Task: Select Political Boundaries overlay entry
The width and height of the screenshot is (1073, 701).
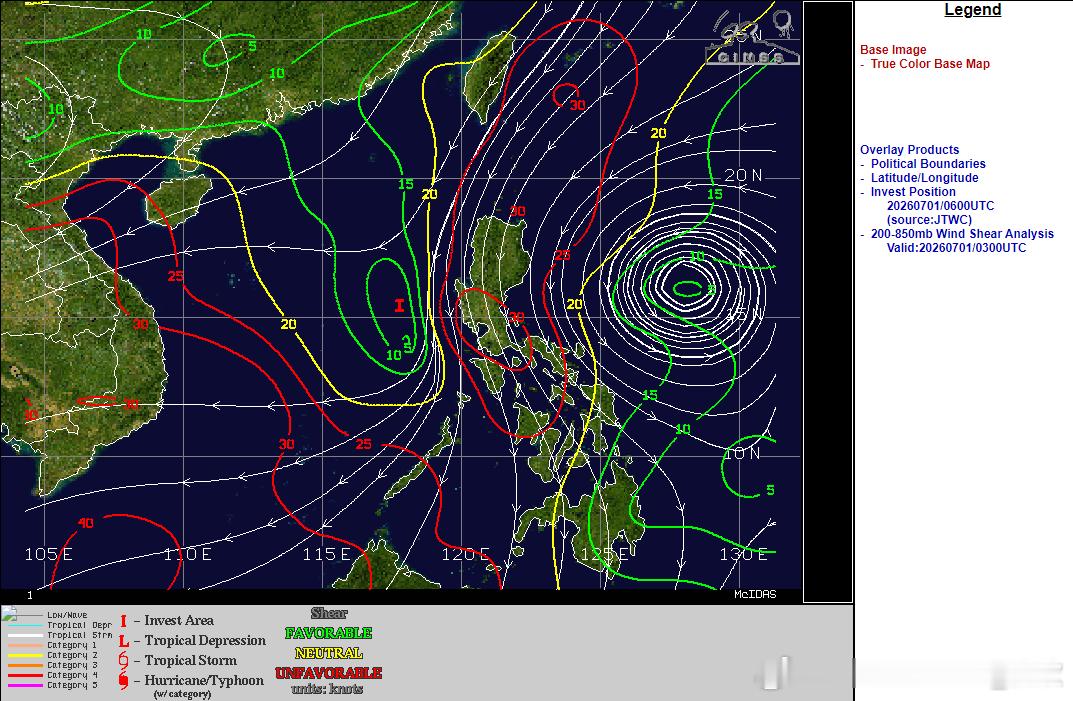Action: tap(927, 164)
